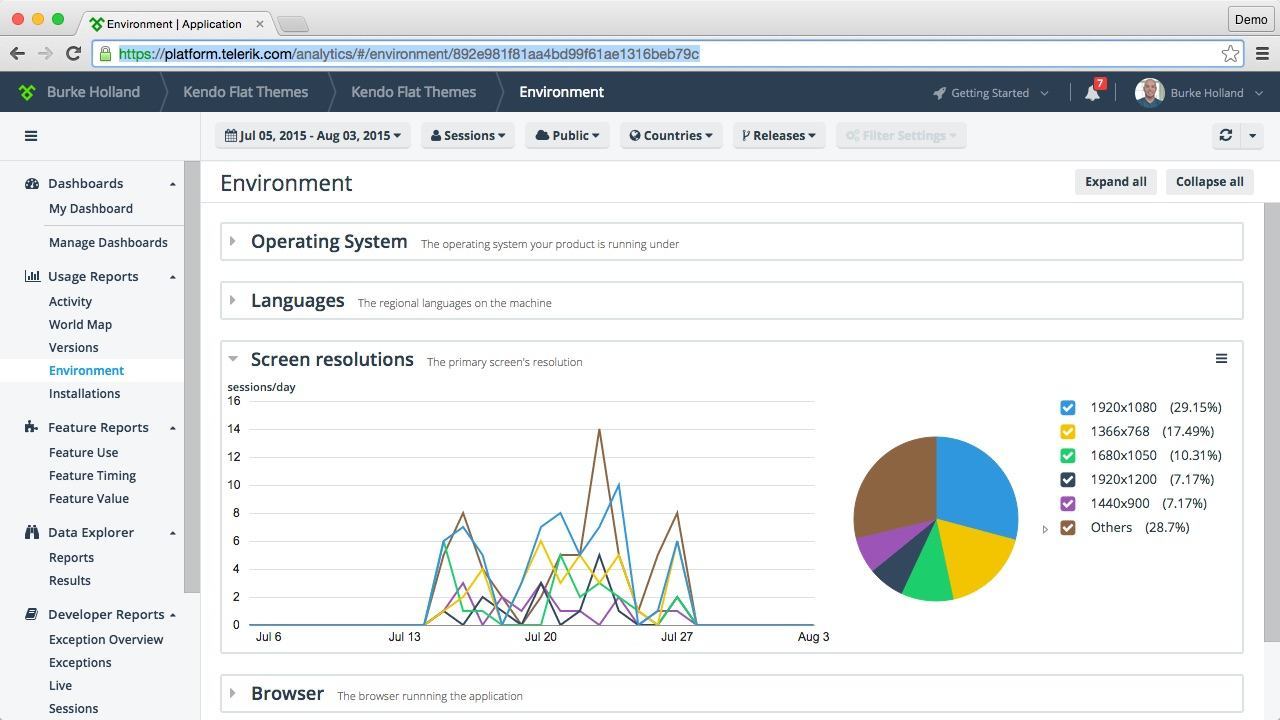Click the hamburger sidebar toggle icon
Screen dimensions: 1280x720
[x=31, y=136]
